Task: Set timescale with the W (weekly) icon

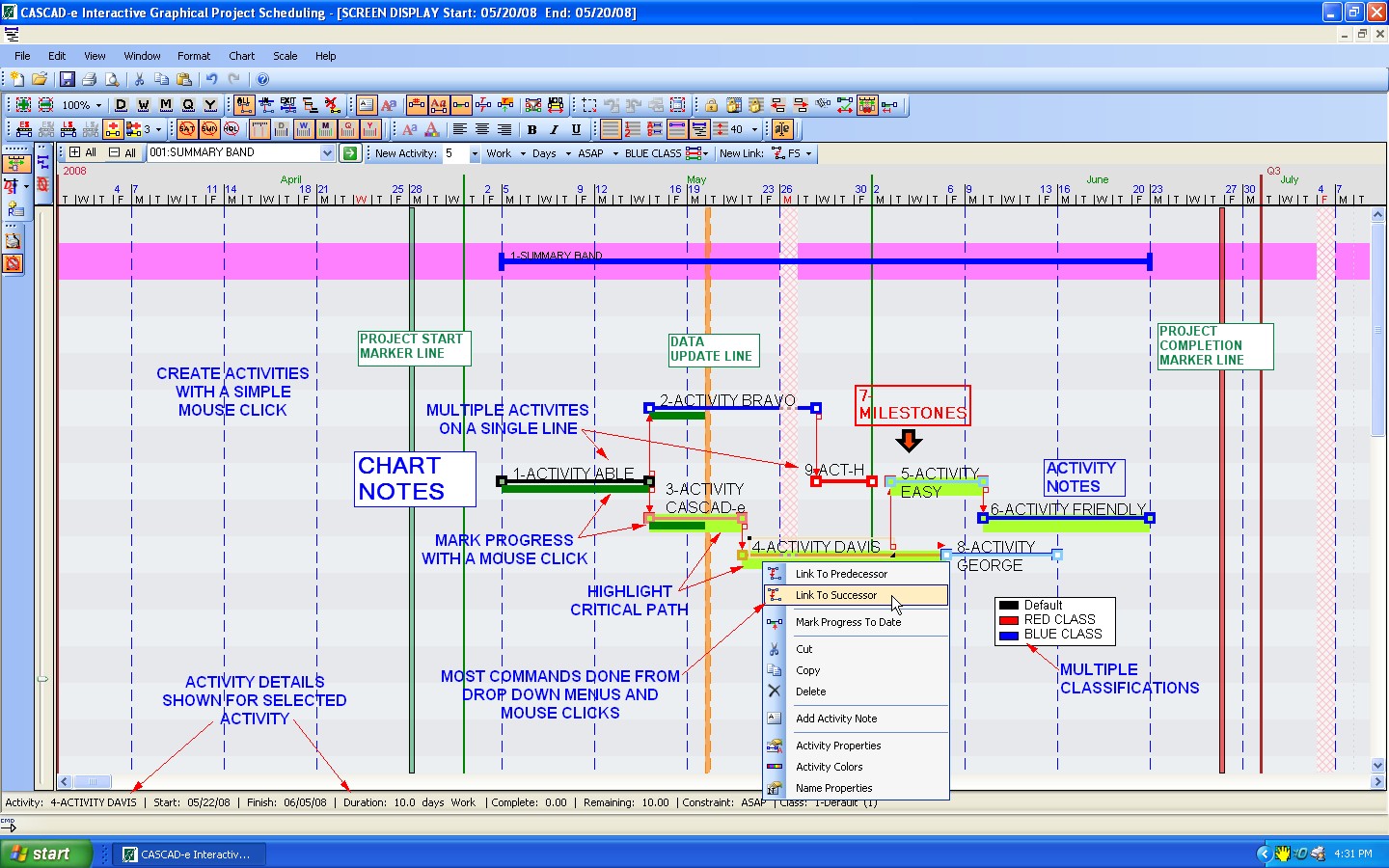Action: (x=143, y=105)
